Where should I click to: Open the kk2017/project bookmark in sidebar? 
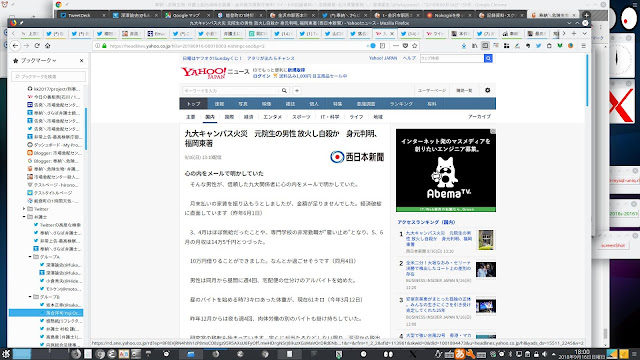54,89
